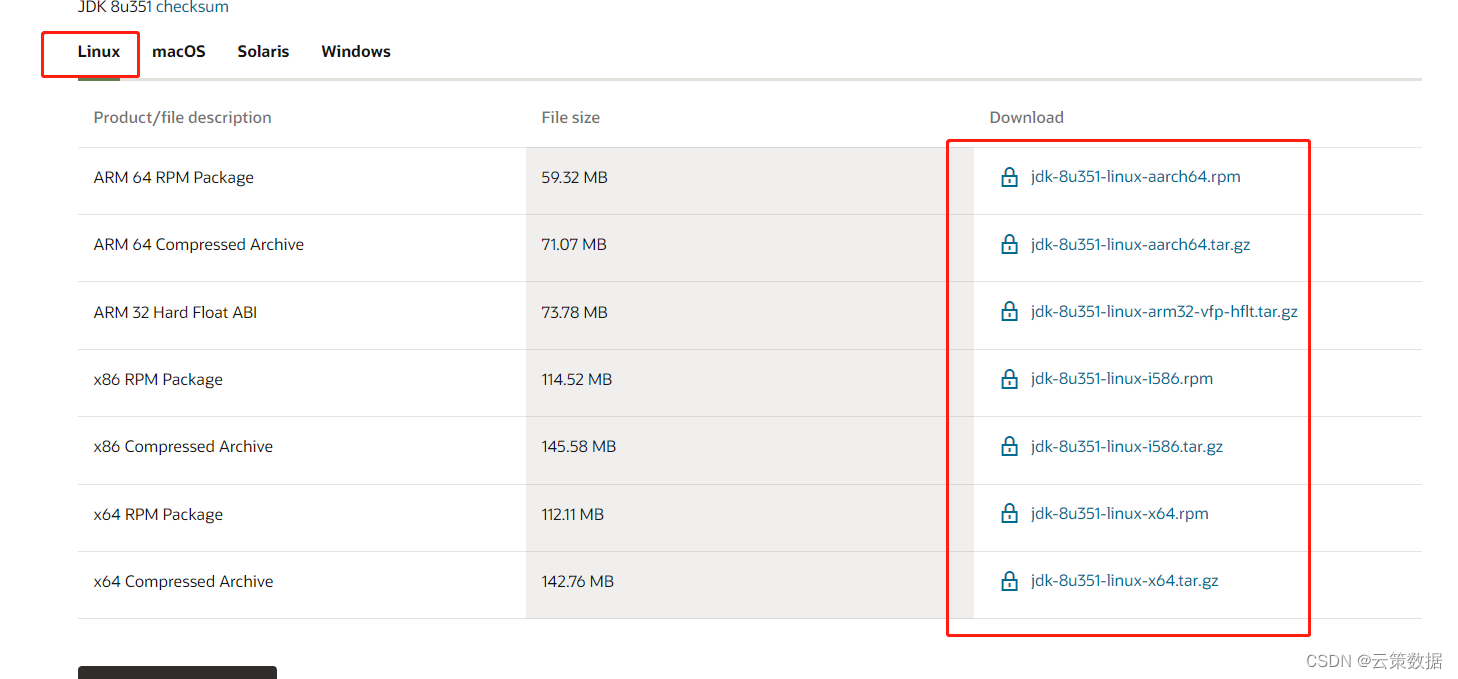Viewport: 1458px width, 679px height.
Task: Download jdk-8u351-linux-arm32-vfp-hflt.tar.gz
Action: 1164,312
